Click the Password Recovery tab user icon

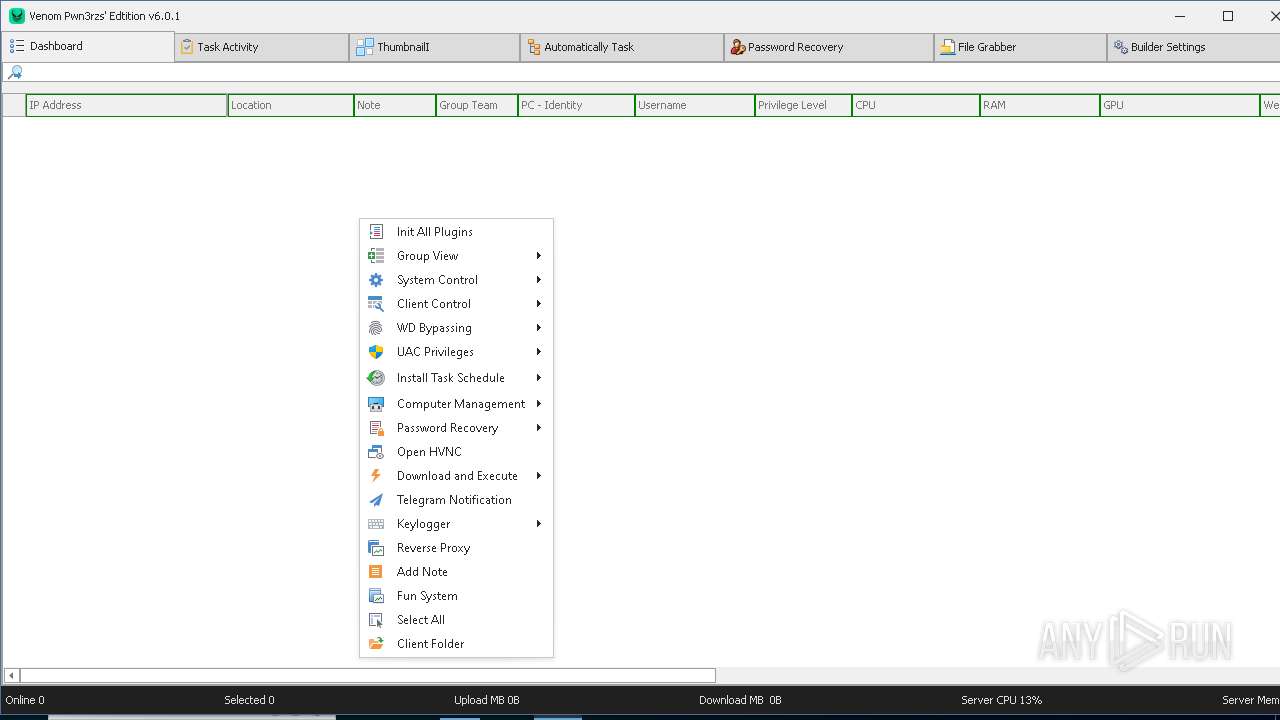click(738, 47)
